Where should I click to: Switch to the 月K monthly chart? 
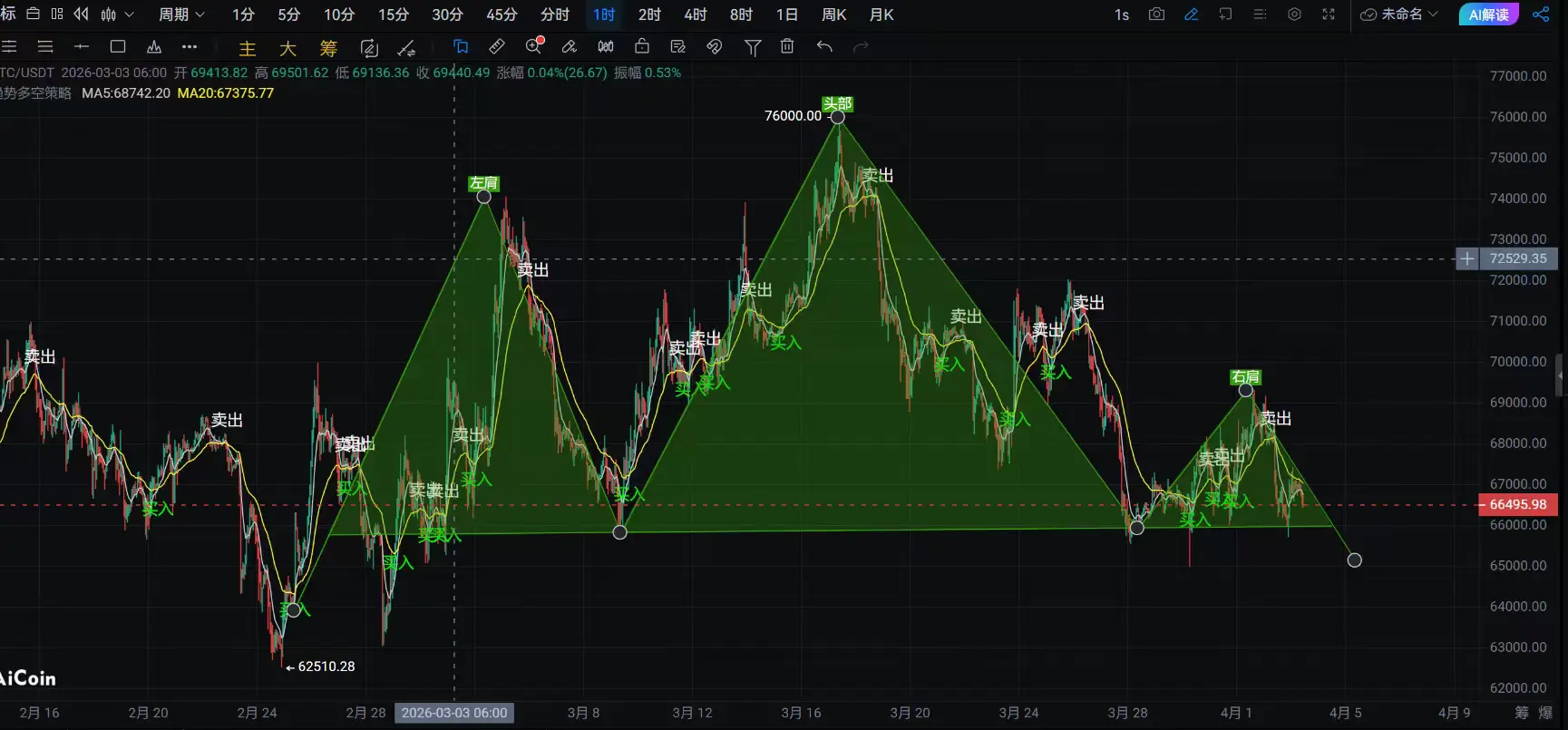[881, 15]
